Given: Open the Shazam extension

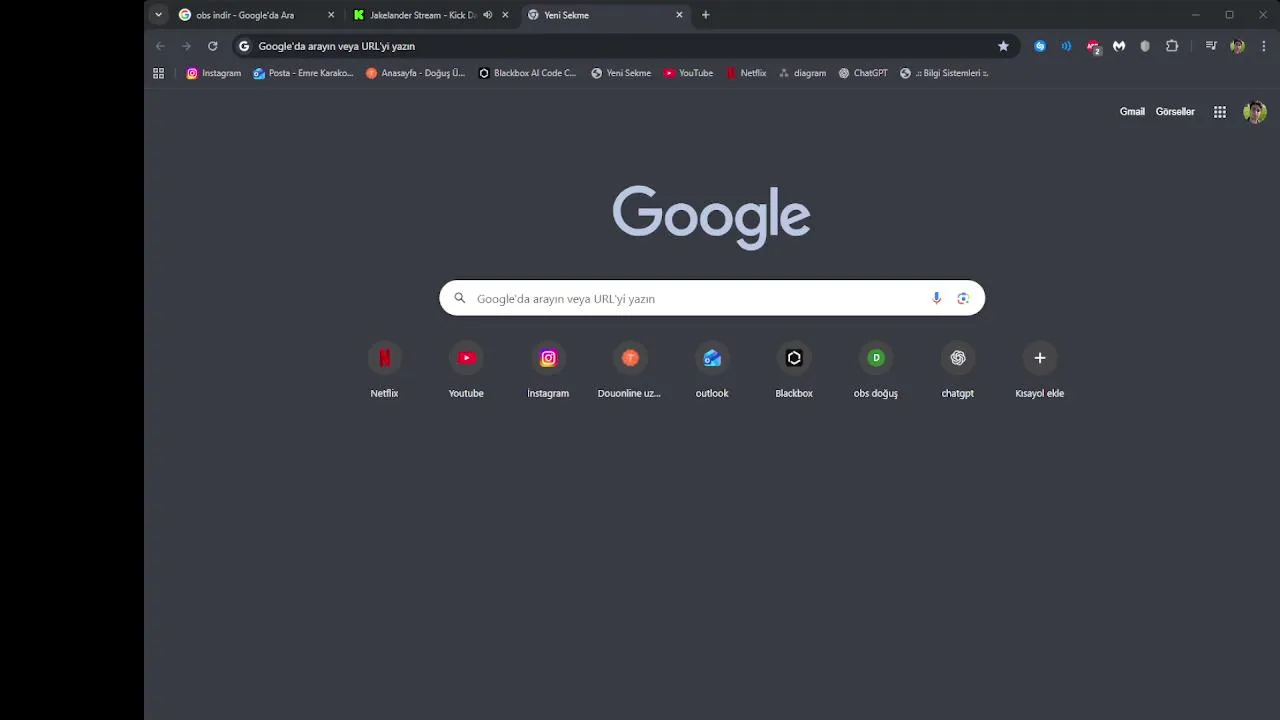Looking at the screenshot, I should point(1040,46).
